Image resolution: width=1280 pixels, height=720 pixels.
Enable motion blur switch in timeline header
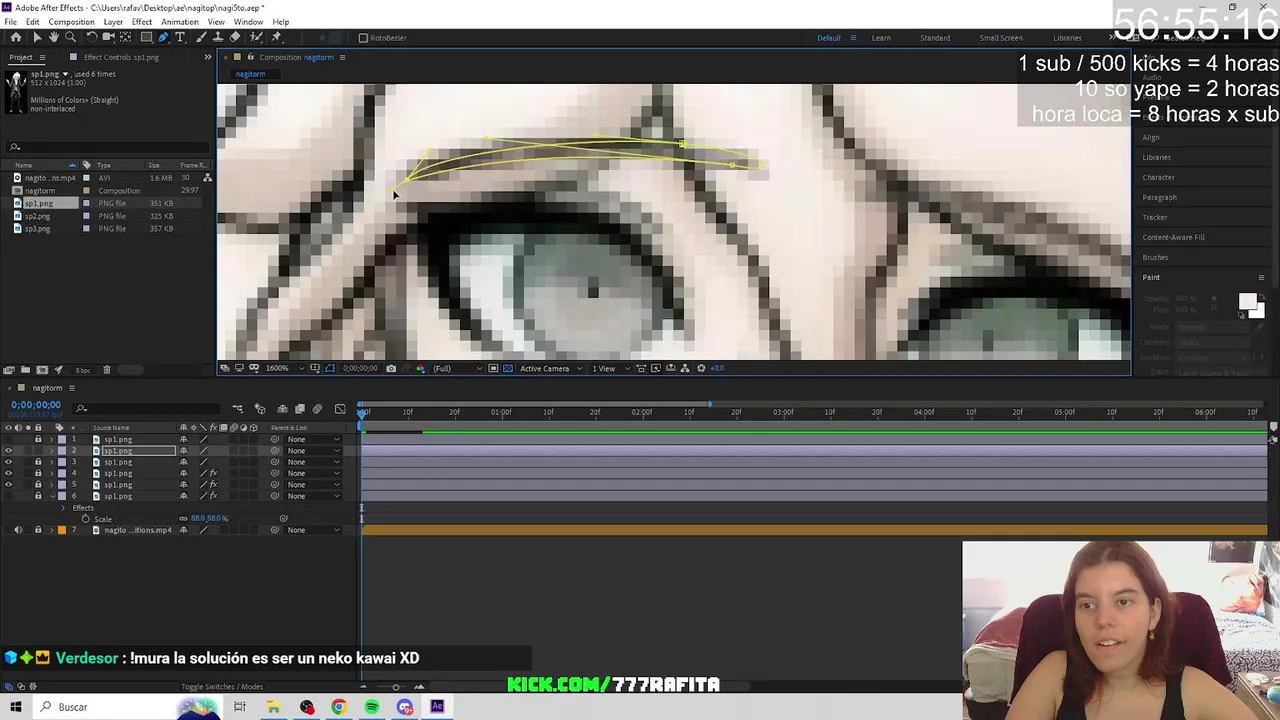pyautogui.click(x=317, y=409)
